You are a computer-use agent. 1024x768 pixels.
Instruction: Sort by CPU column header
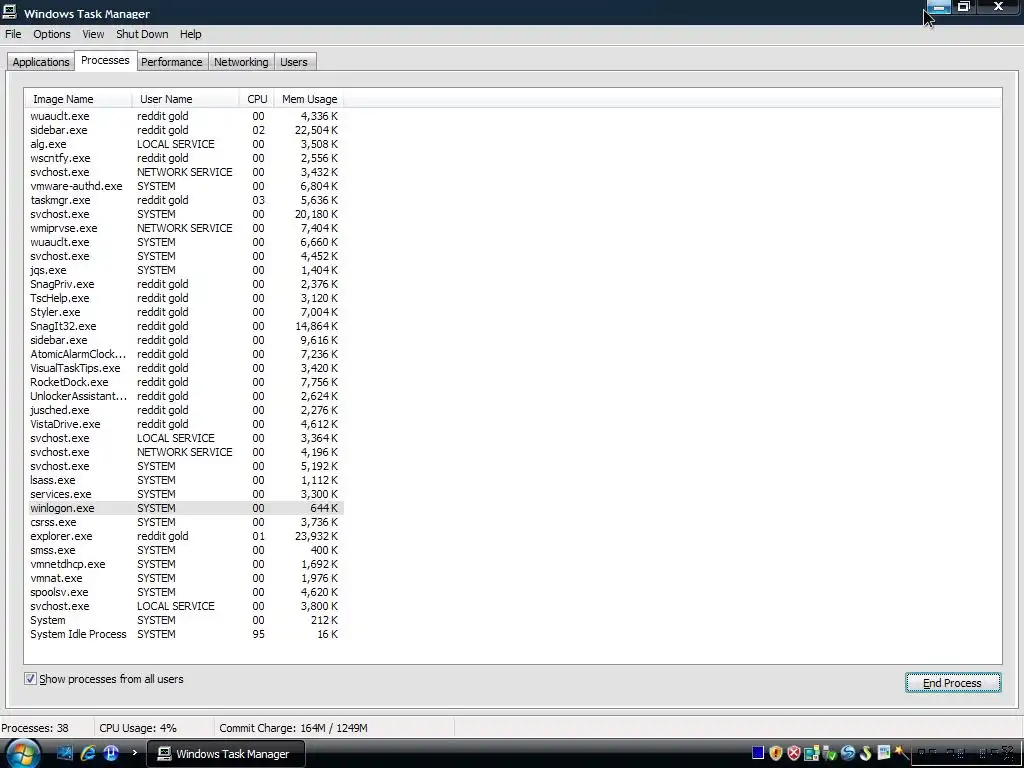coord(257,99)
